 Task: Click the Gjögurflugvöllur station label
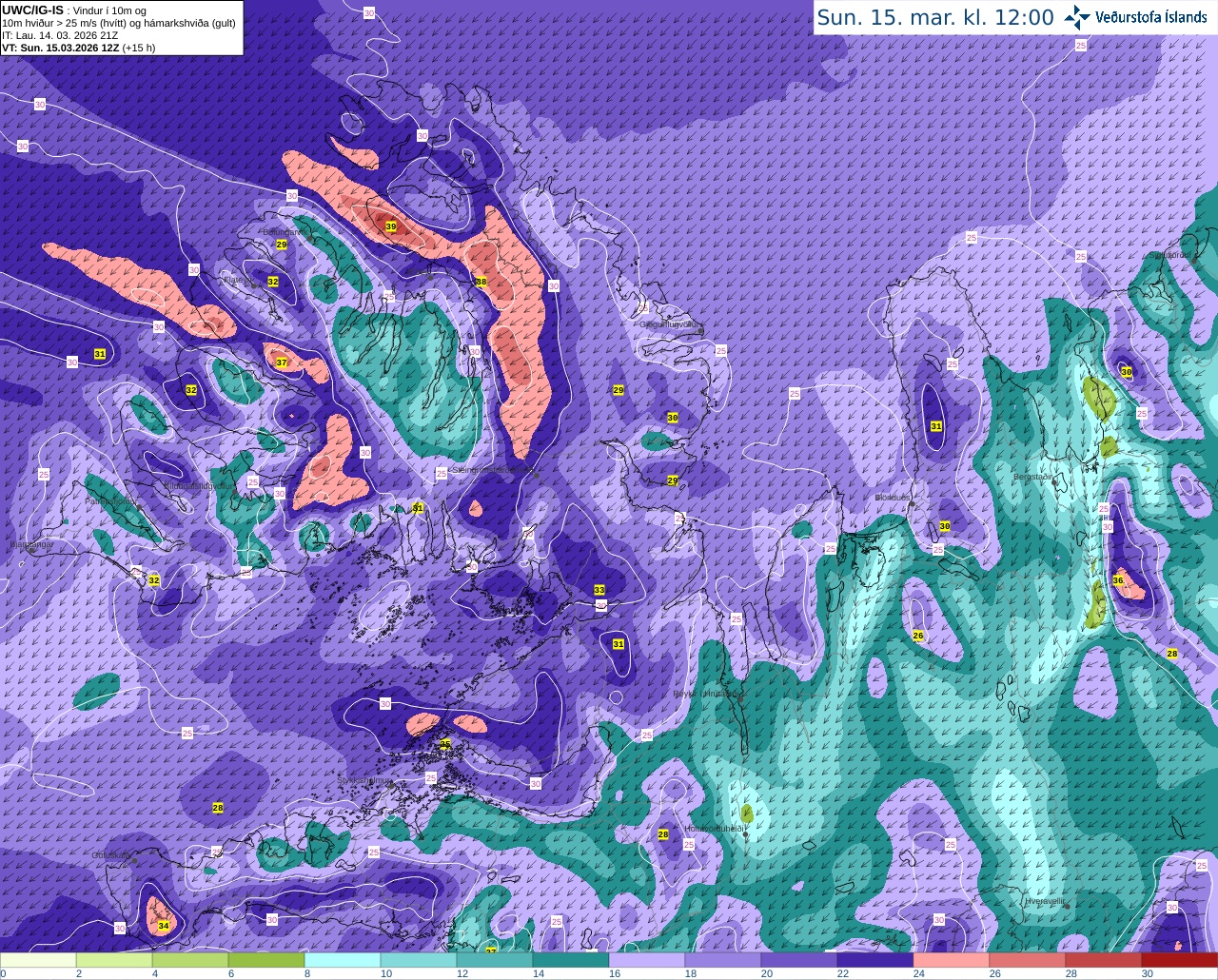pyautogui.click(x=672, y=324)
